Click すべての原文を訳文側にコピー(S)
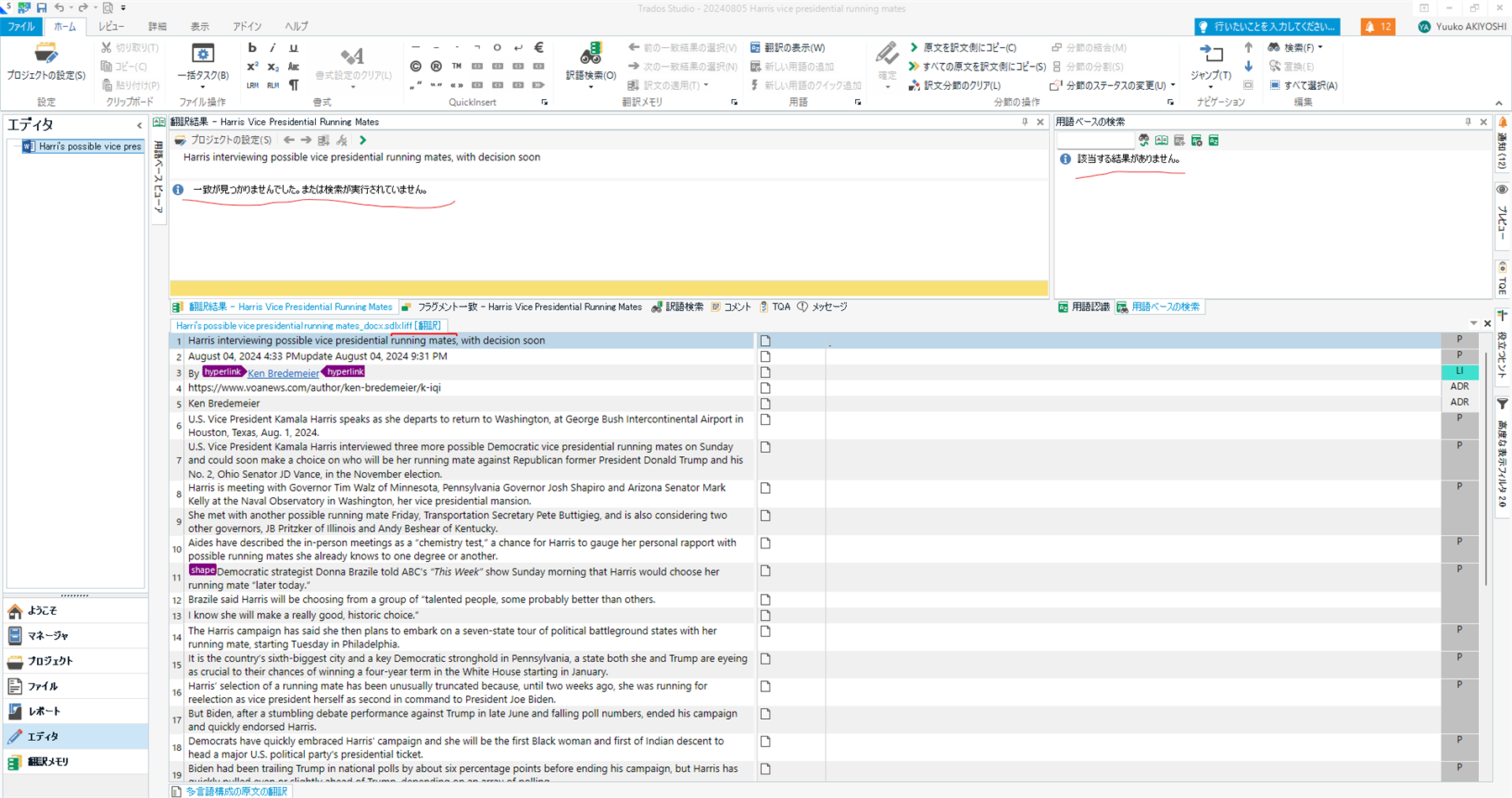 click(977, 66)
